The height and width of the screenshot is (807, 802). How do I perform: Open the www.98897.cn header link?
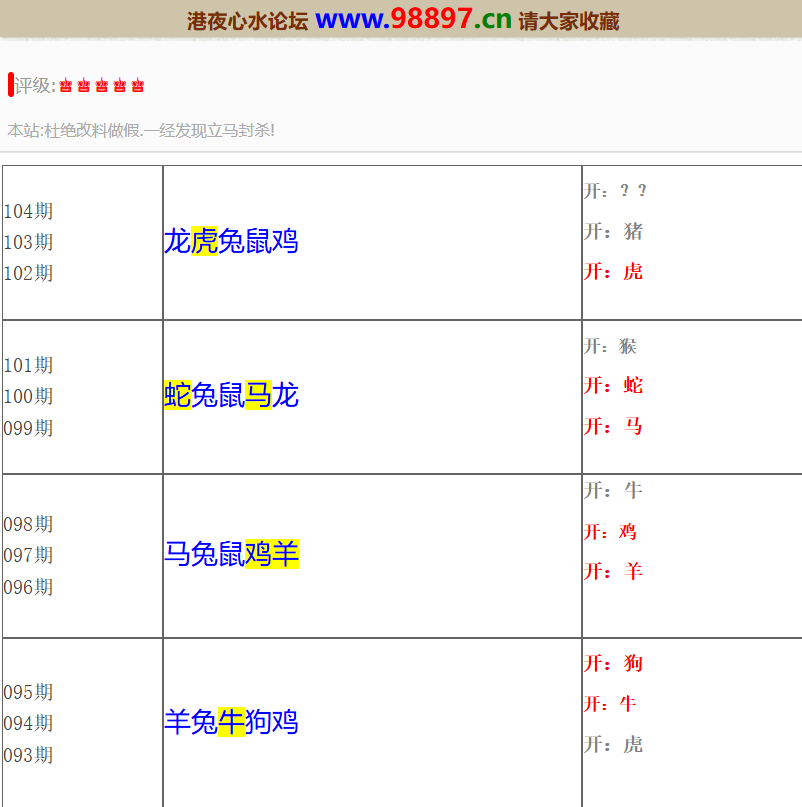[x=413, y=19]
